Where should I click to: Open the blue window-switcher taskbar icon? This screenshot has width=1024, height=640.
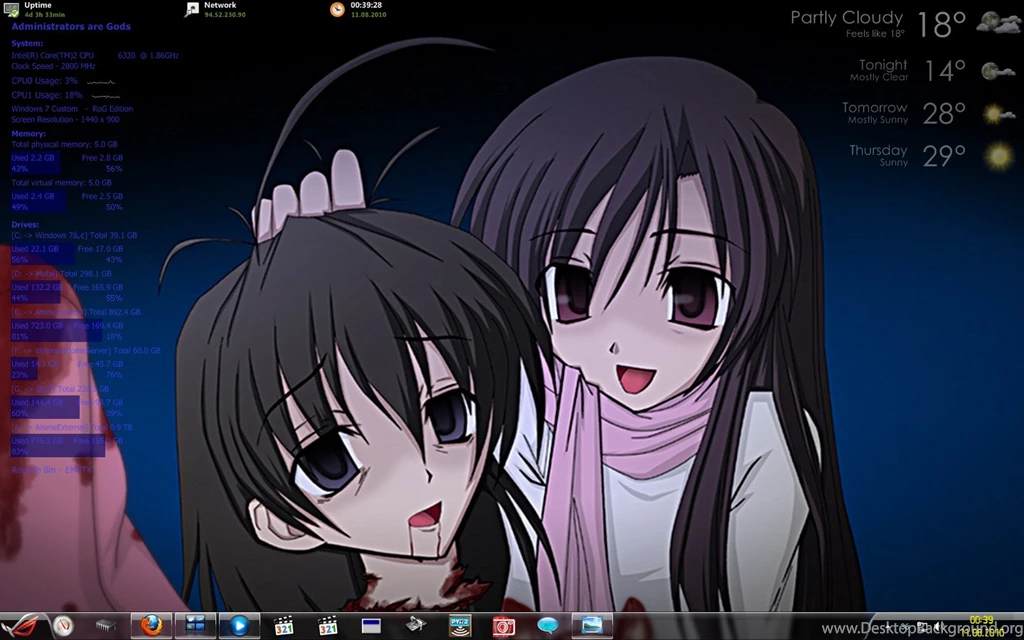[x=195, y=625]
